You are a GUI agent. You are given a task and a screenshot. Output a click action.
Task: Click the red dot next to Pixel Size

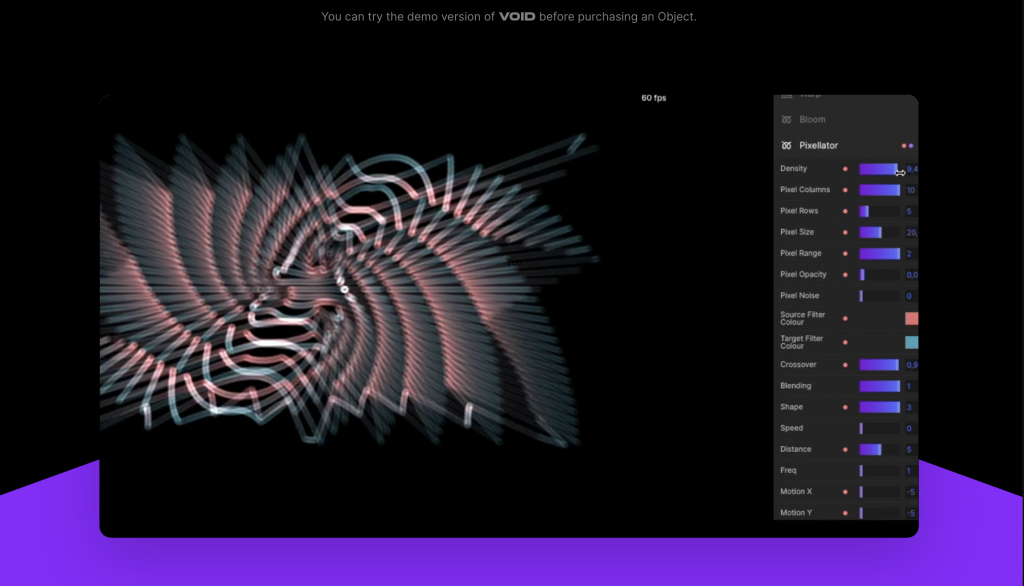click(845, 233)
